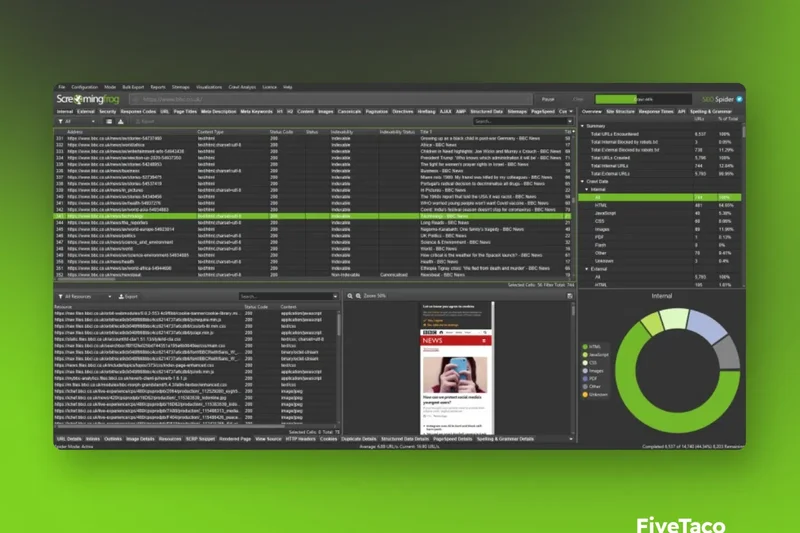The height and width of the screenshot is (533, 800).
Task: Select the HTML row under Internal
Action: pyautogui.click(x=602, y=205)
